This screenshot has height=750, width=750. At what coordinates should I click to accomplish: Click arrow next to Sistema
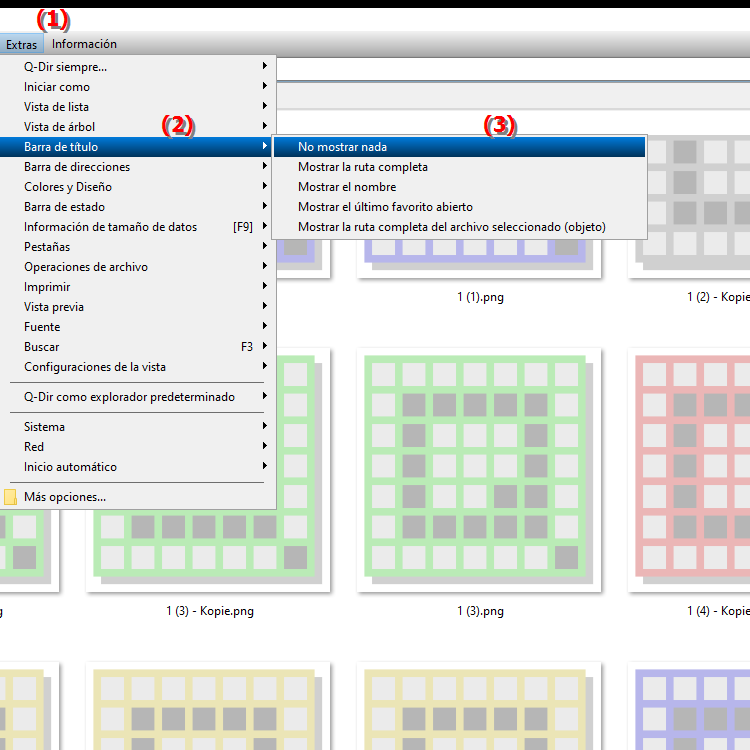point(265,426)
